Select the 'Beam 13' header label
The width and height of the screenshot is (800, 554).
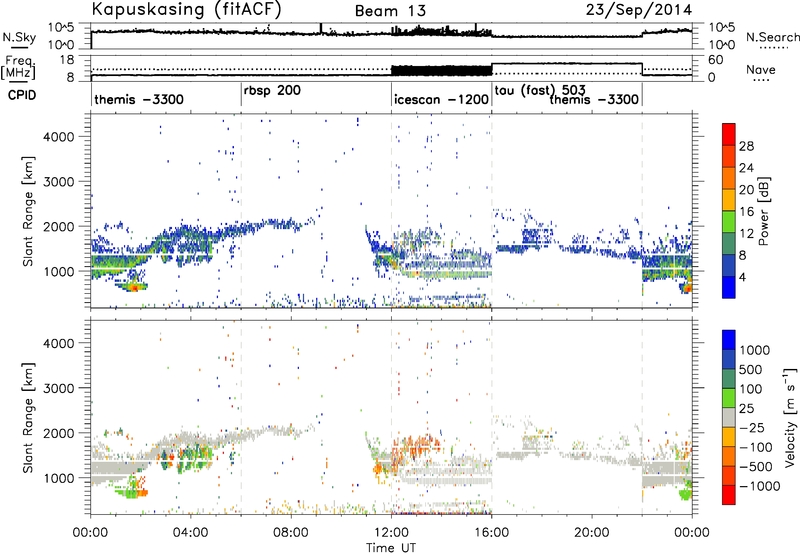(x=390, y=11)
